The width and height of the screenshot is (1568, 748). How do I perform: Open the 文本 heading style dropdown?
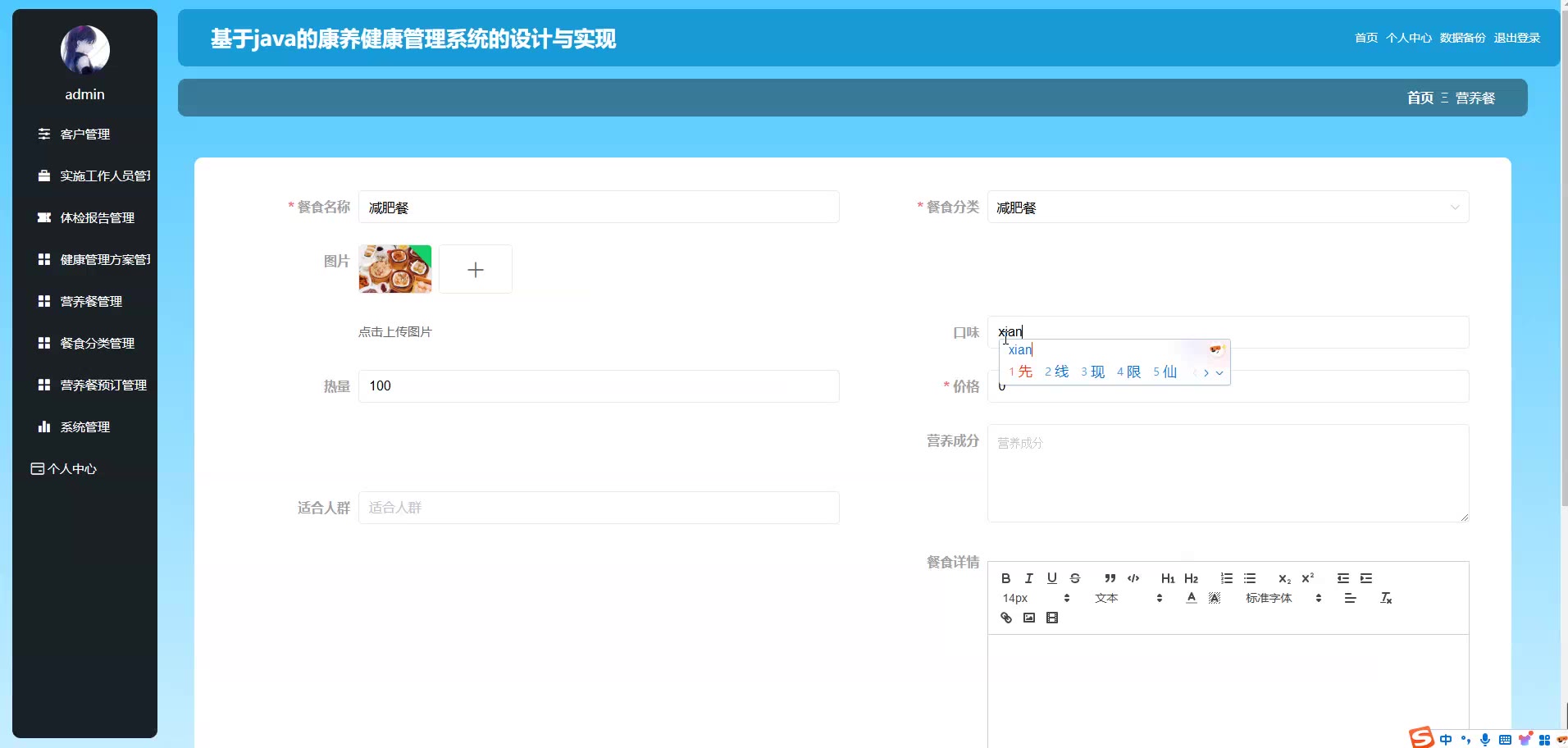click(1128, 598)
